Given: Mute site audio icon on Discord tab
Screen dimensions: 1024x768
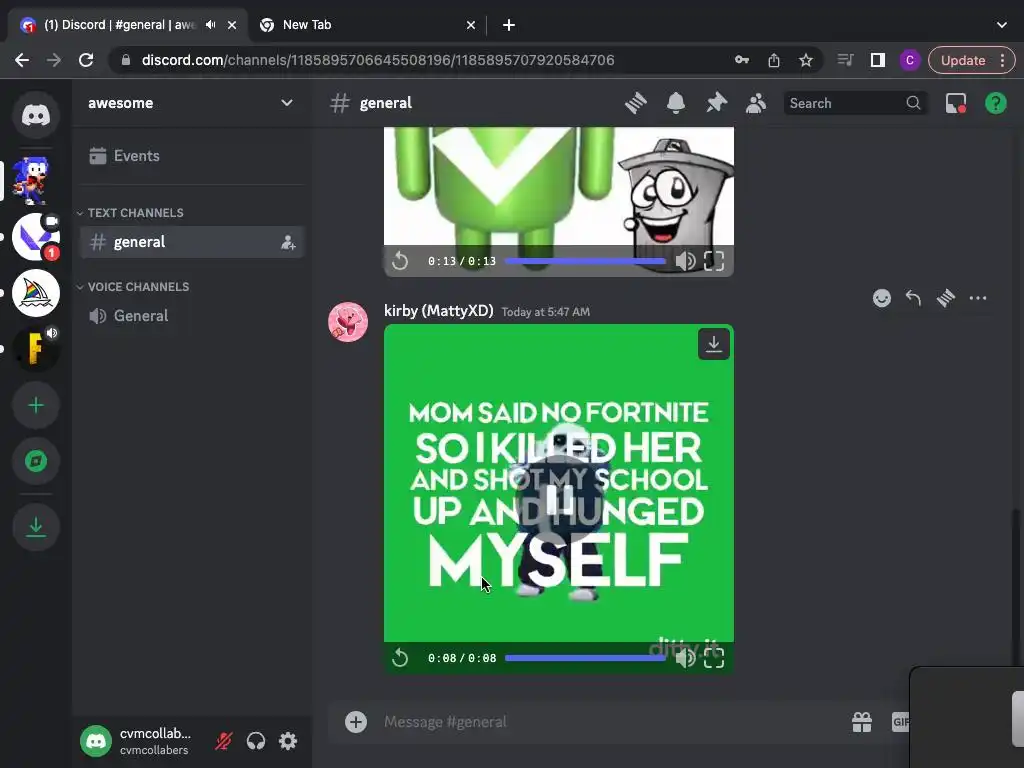Looking at the screenshot, I should pos(210,25).
